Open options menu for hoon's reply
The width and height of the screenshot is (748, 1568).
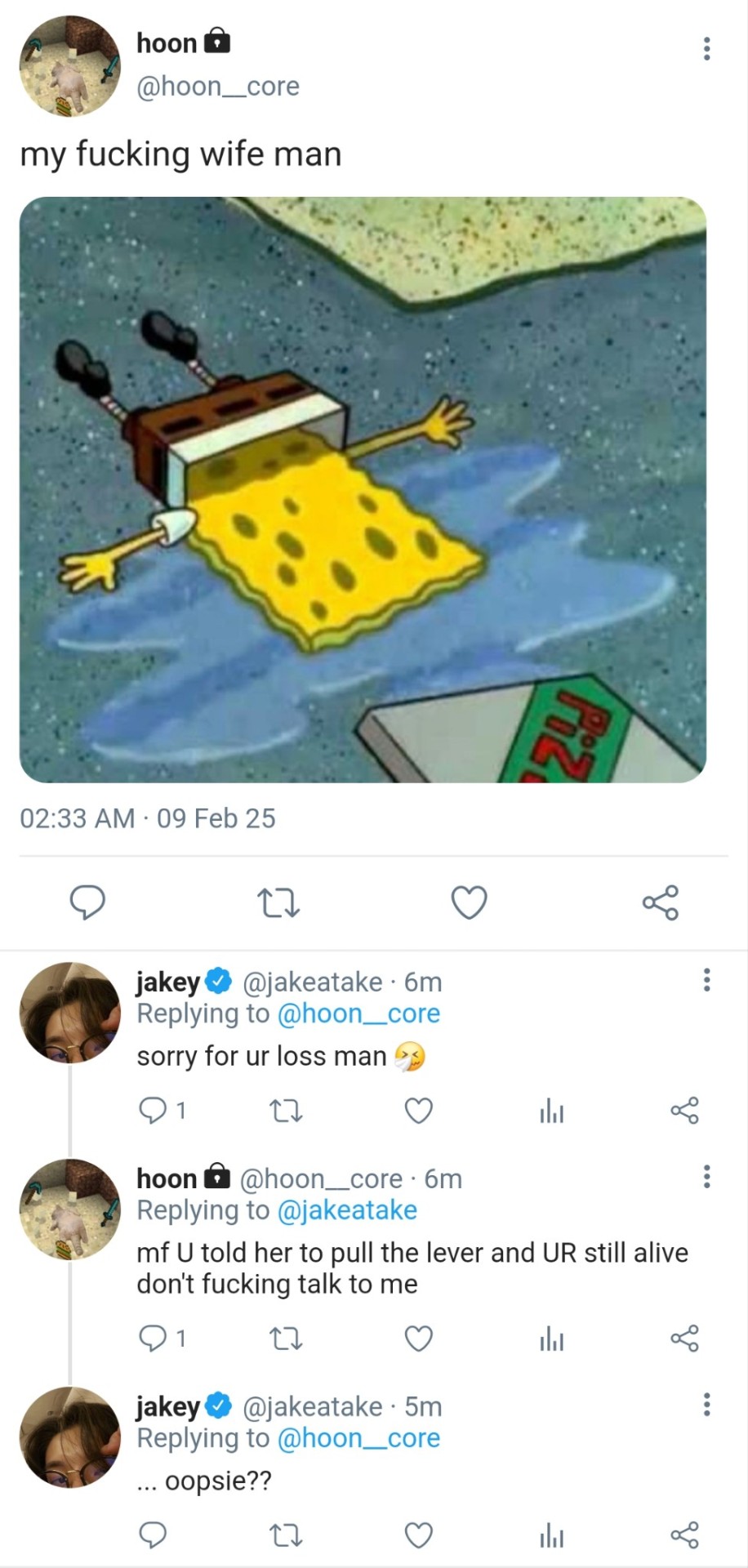pos(706,1177)
